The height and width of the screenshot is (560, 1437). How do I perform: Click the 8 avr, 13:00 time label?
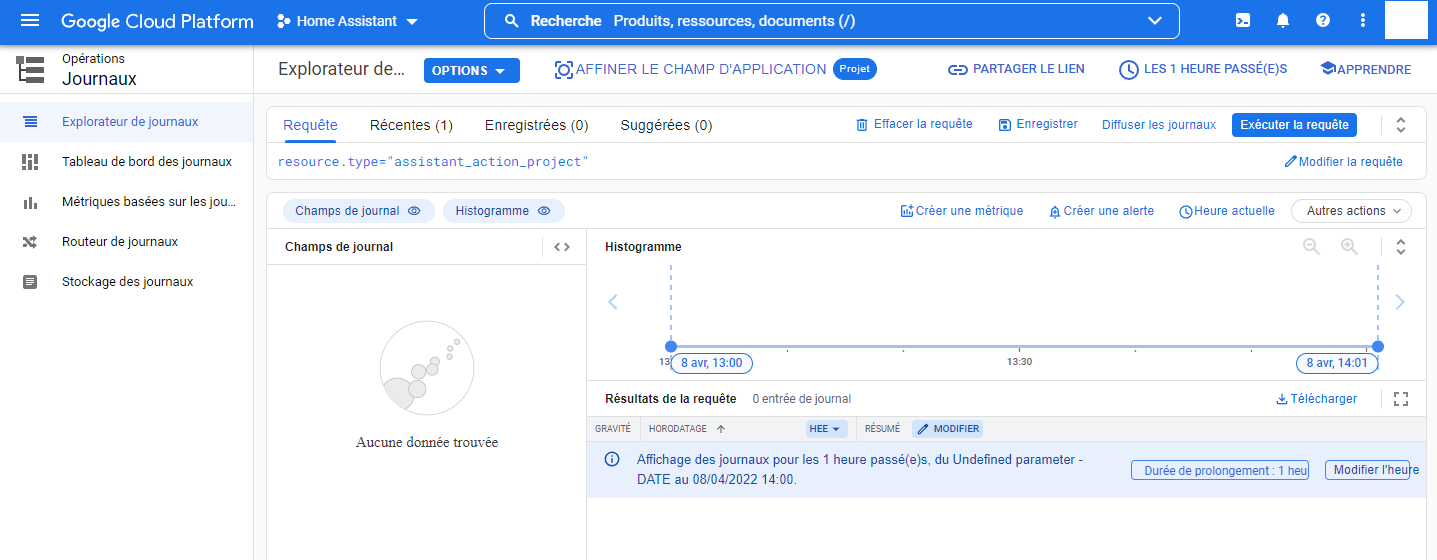point(712,363)
